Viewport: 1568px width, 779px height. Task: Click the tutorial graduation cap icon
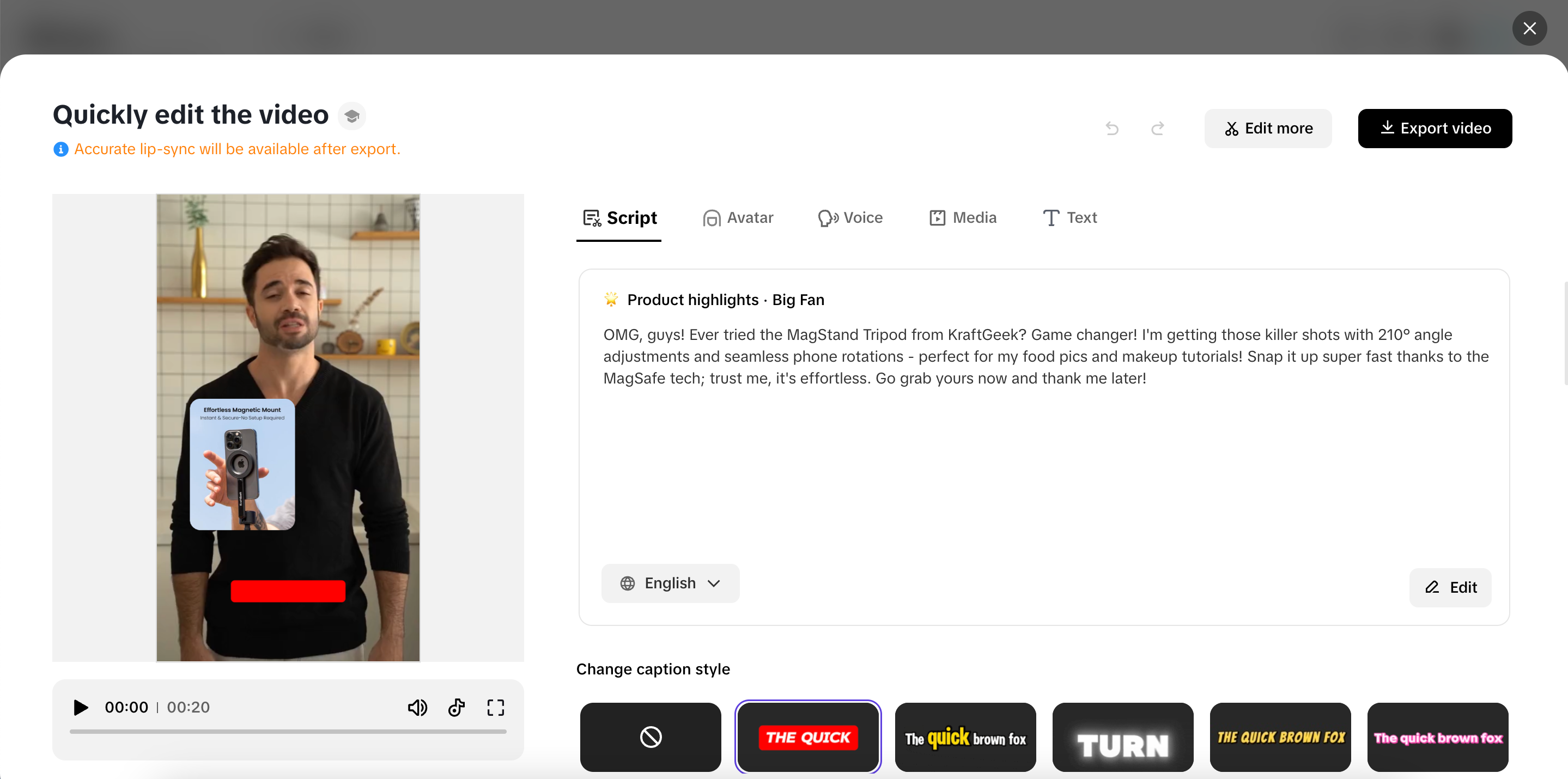352,115
